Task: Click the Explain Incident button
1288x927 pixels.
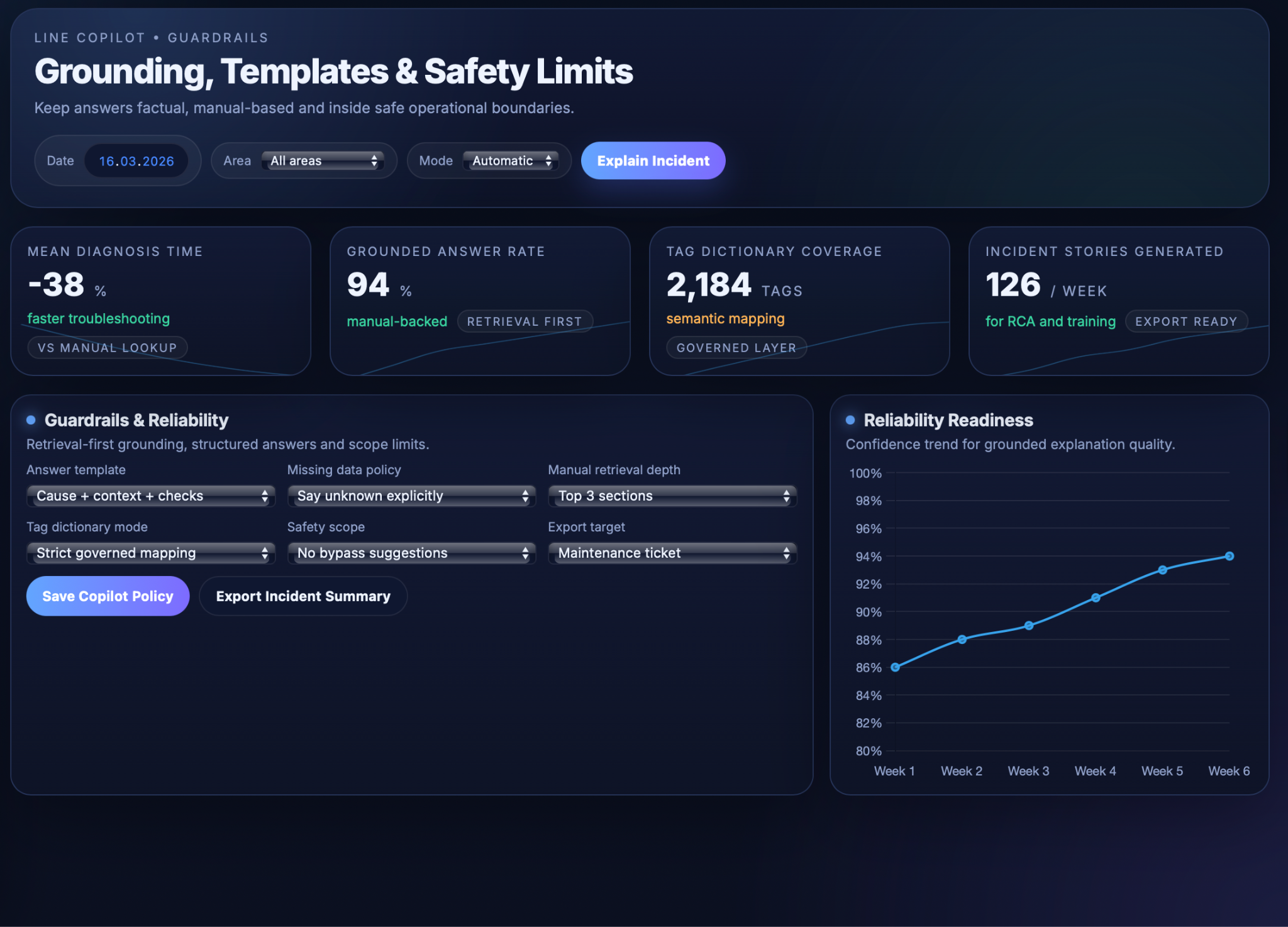Action: [x=653, y=161]
